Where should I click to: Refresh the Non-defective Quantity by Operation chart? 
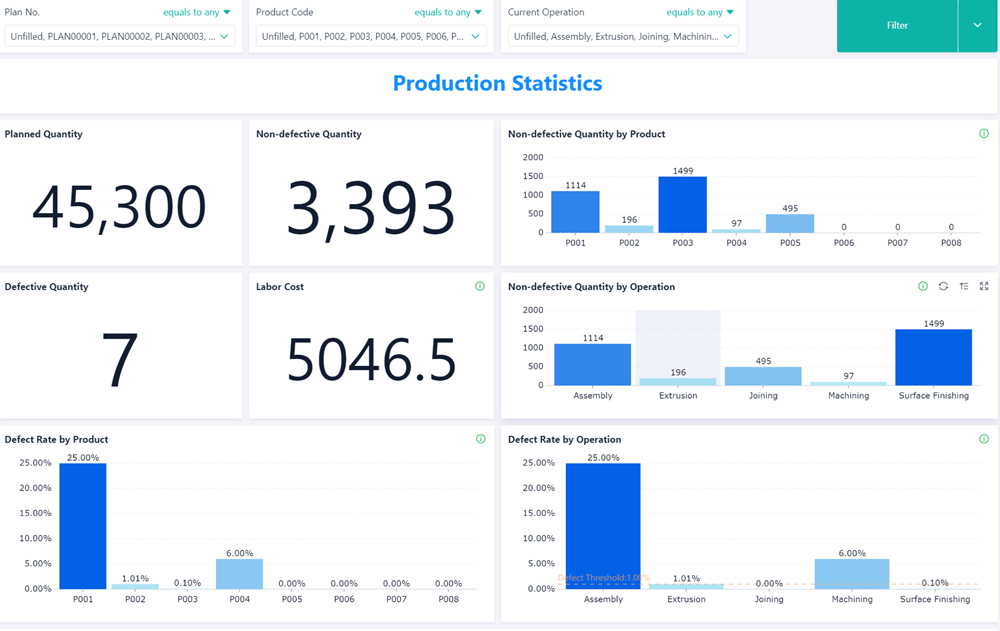coord(943,287)
